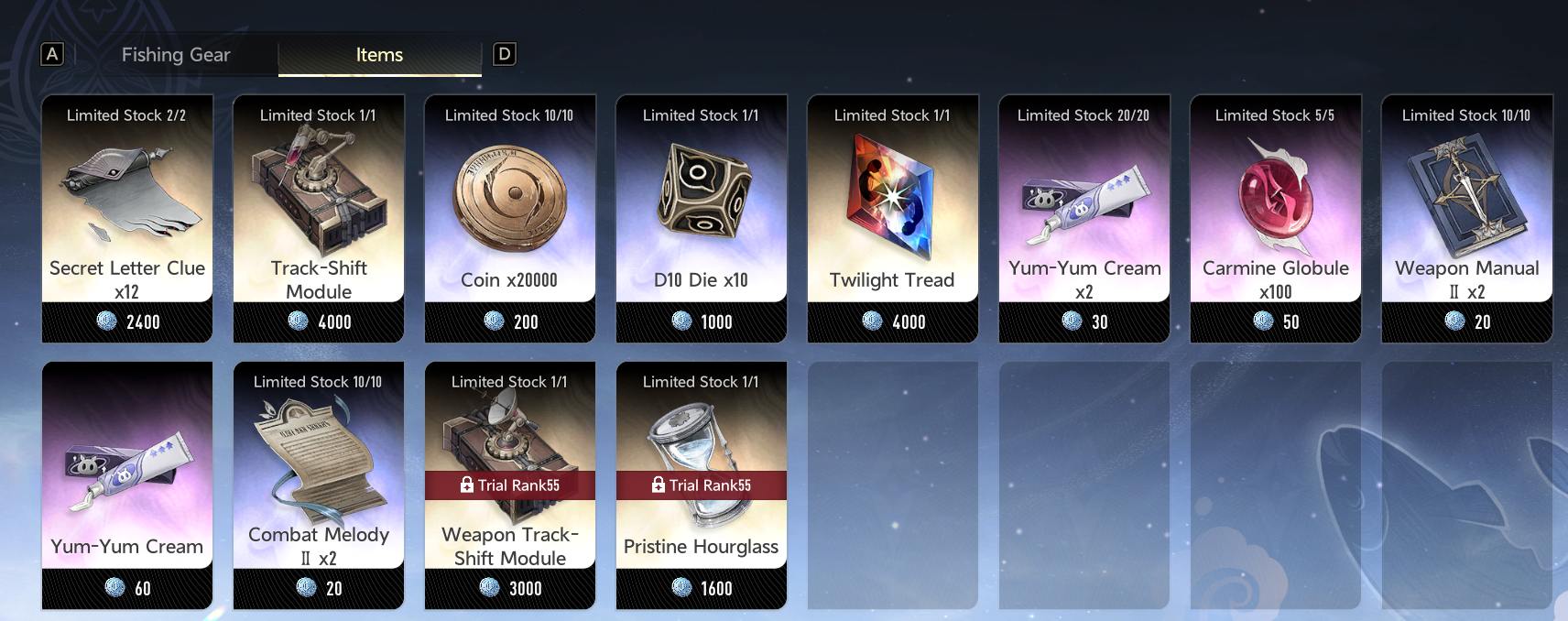
Task: Click the first empty shop slot
Action: point(893,485)
